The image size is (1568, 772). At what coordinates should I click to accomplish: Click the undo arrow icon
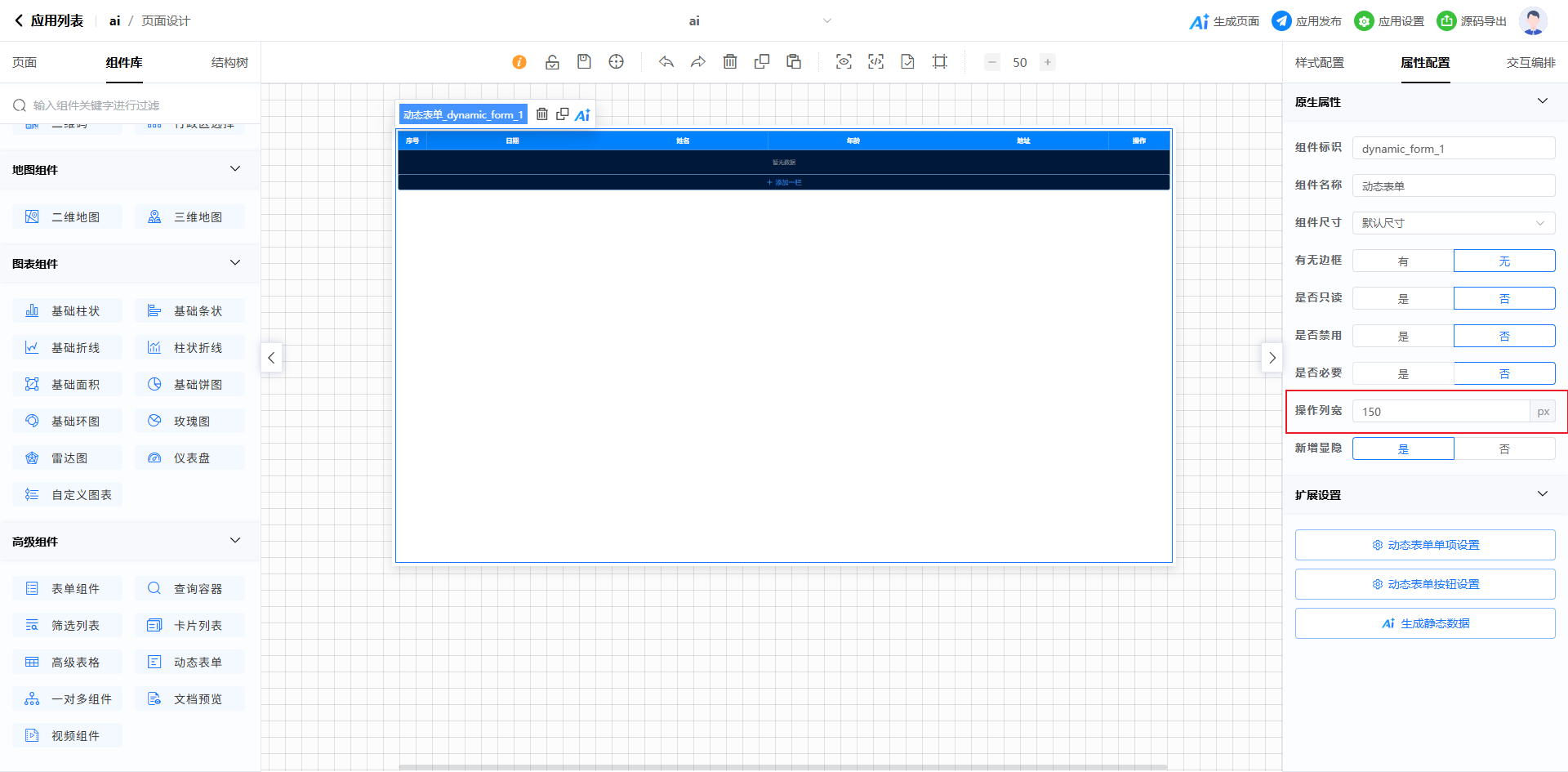pos(666,62)
